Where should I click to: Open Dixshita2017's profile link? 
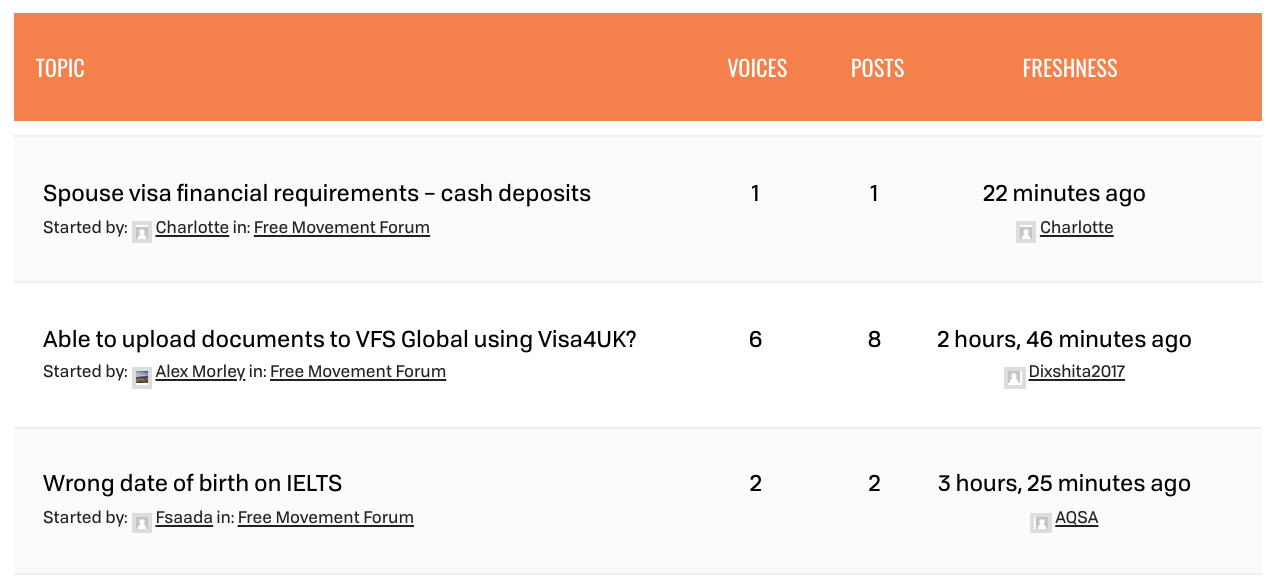pyautogui.click(x=1077, y=372)
